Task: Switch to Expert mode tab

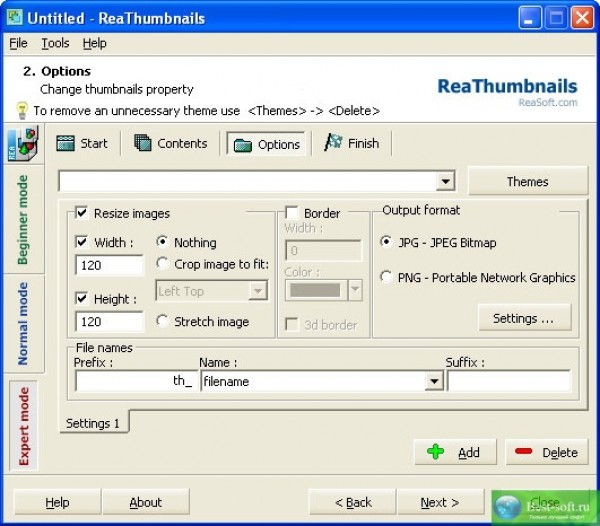Action: [x=24, y=426]
